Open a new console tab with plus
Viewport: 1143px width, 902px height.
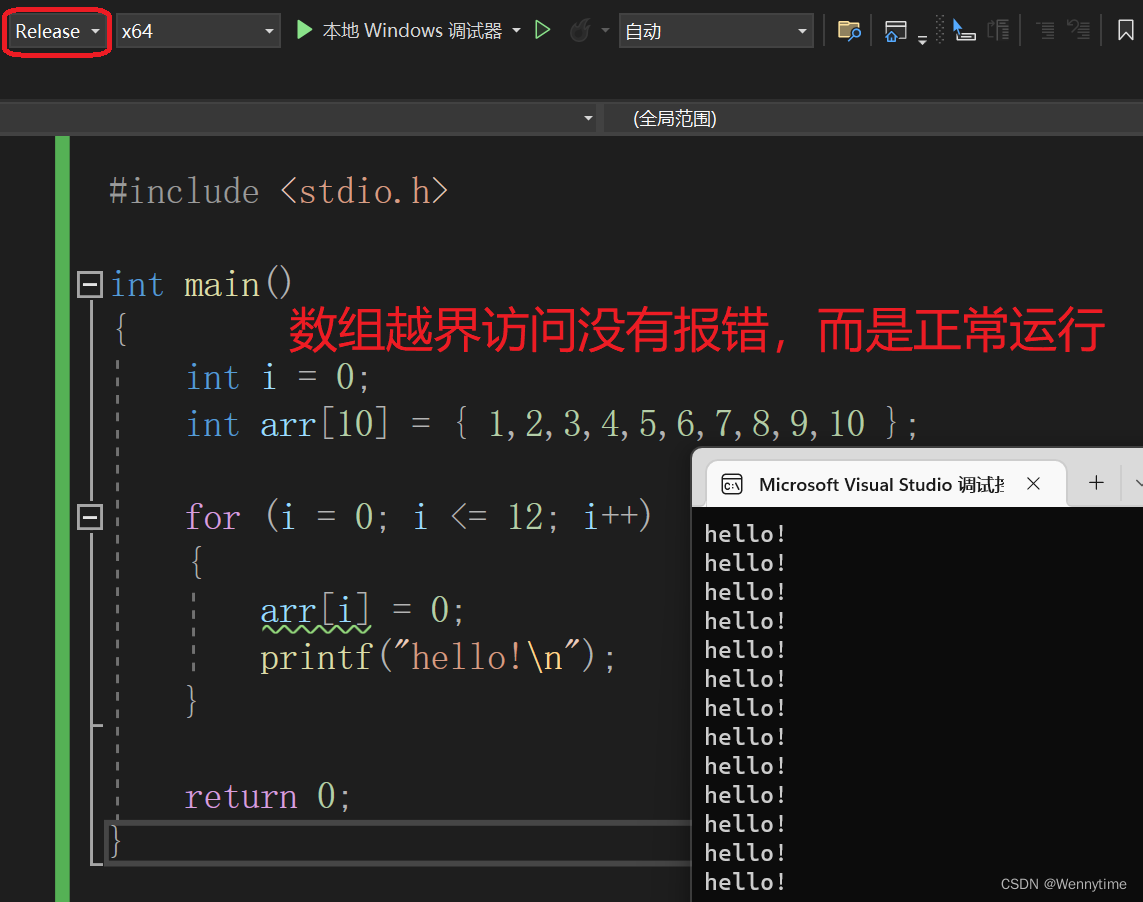(1096, 483)
